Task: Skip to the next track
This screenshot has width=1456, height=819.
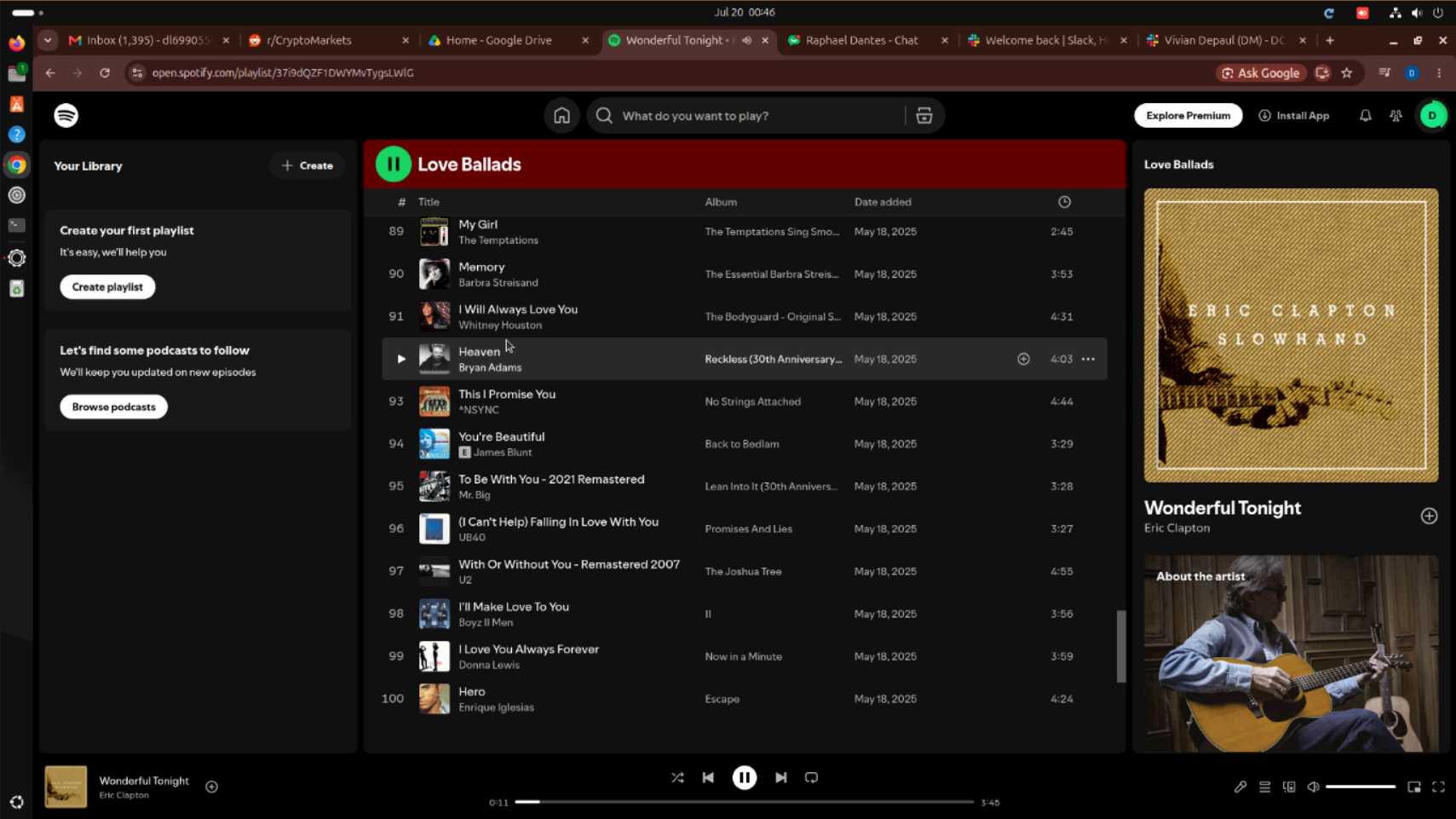Action: coord(780,777)
